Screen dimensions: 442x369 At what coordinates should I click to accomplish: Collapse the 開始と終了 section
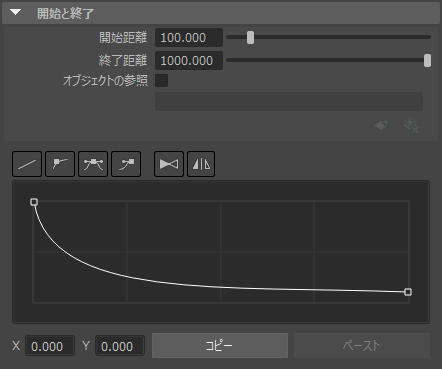point(15,13)
